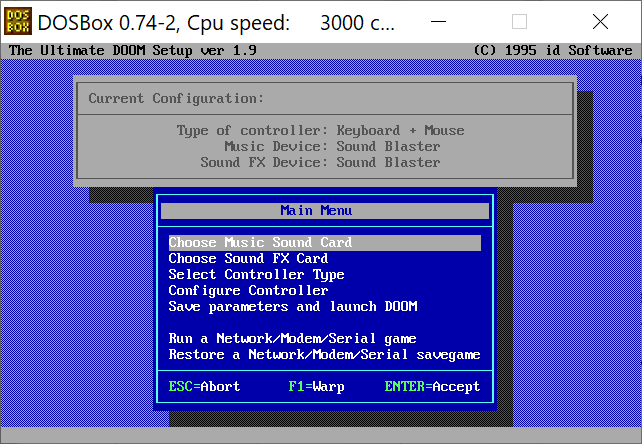Select Run a Network/Modem/Serial game
Screen dimensions: 642x444
click(x=292, y=338)
